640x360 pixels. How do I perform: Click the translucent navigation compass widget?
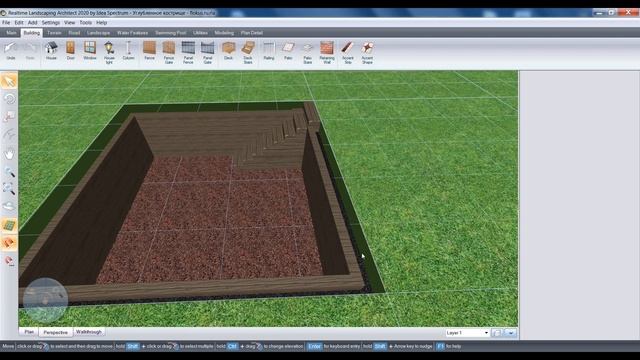pos(45,300)
